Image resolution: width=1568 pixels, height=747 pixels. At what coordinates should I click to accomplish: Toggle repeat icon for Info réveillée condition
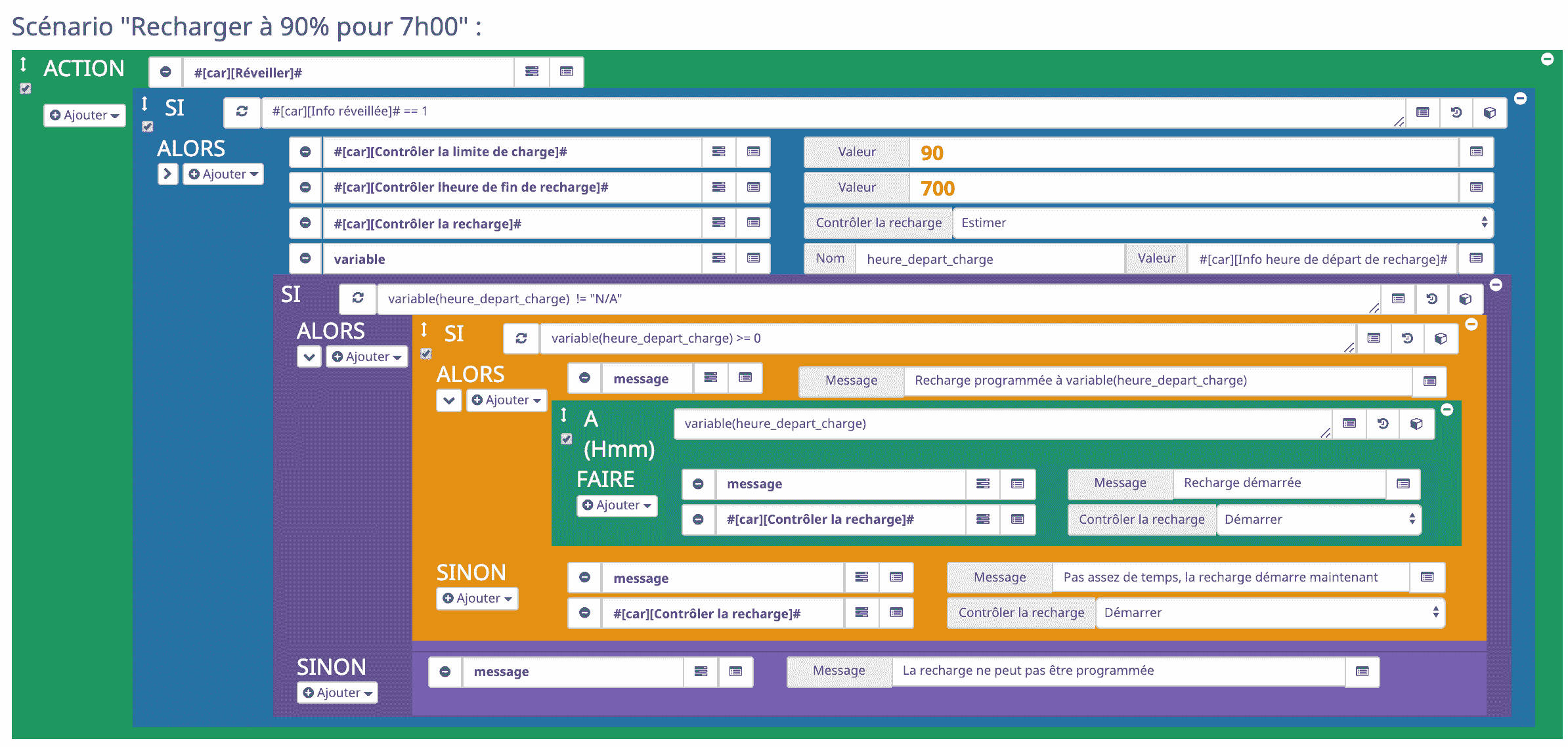tap(242, 112)
